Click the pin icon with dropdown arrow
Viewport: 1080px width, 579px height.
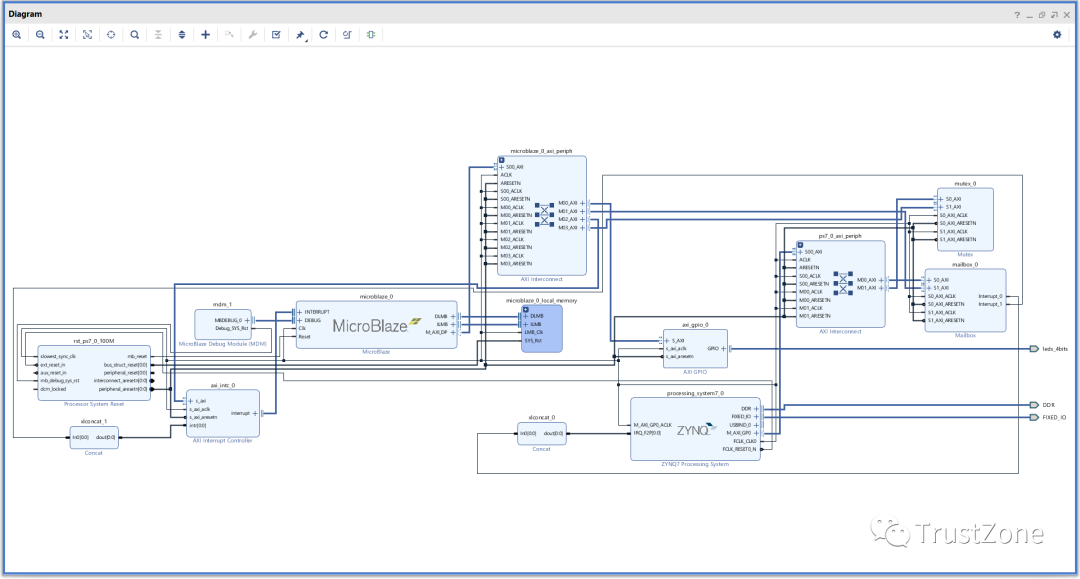[x=300, y=35]
